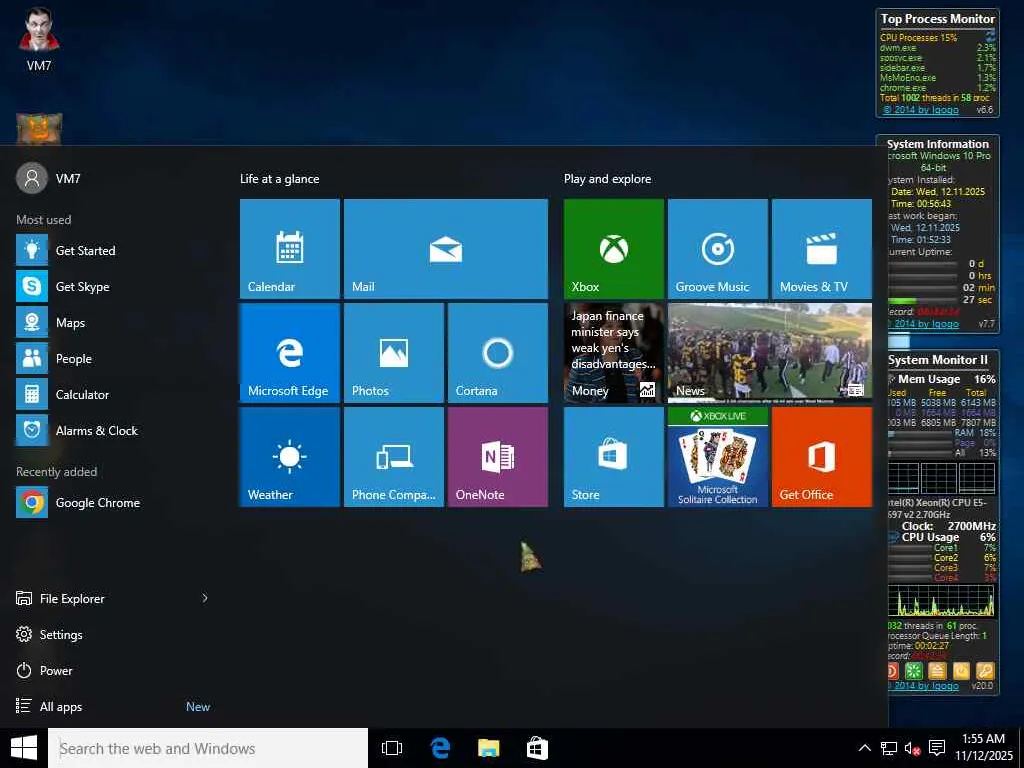The height and width of the screenshot is (768, 1024).
Task: Click the network tray icon
Action: tap(888, 748)
